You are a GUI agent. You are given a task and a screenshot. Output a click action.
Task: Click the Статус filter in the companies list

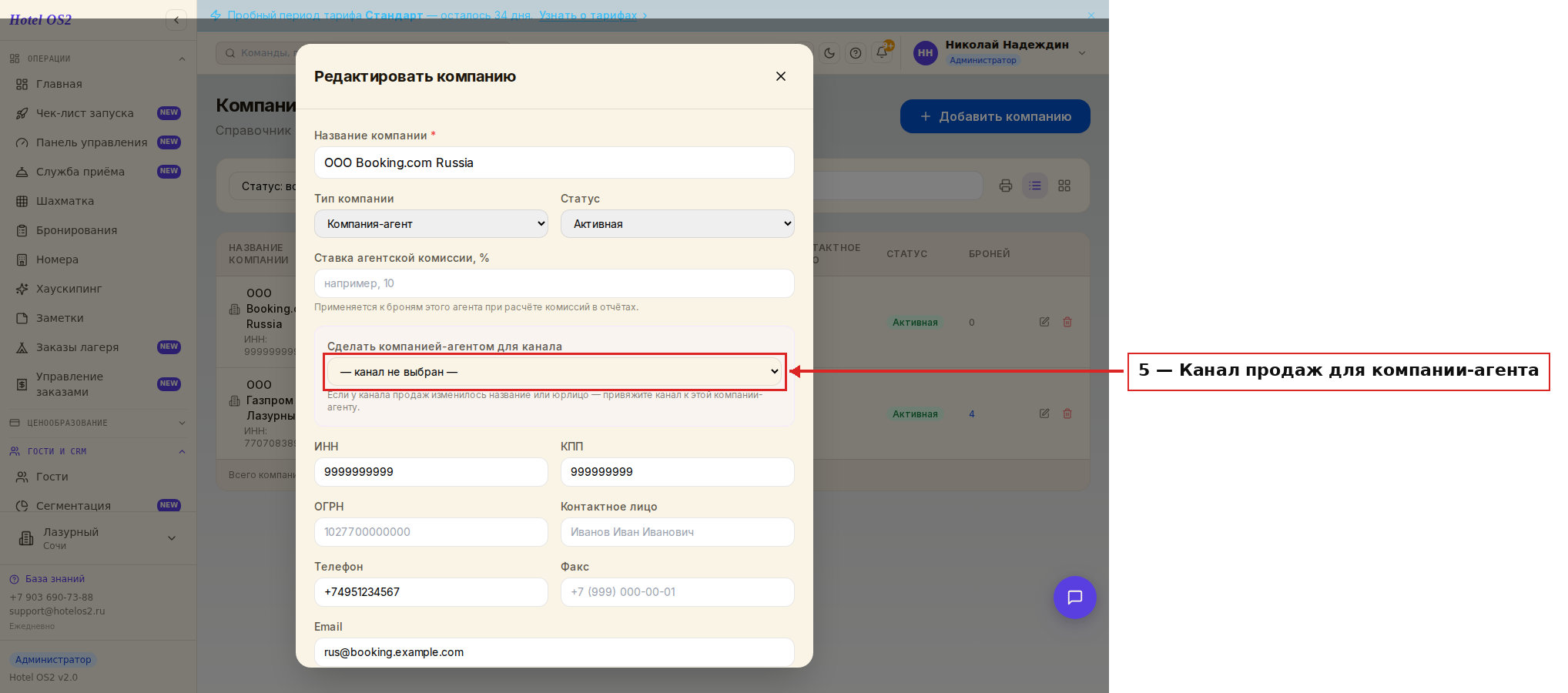coord(263,186)
